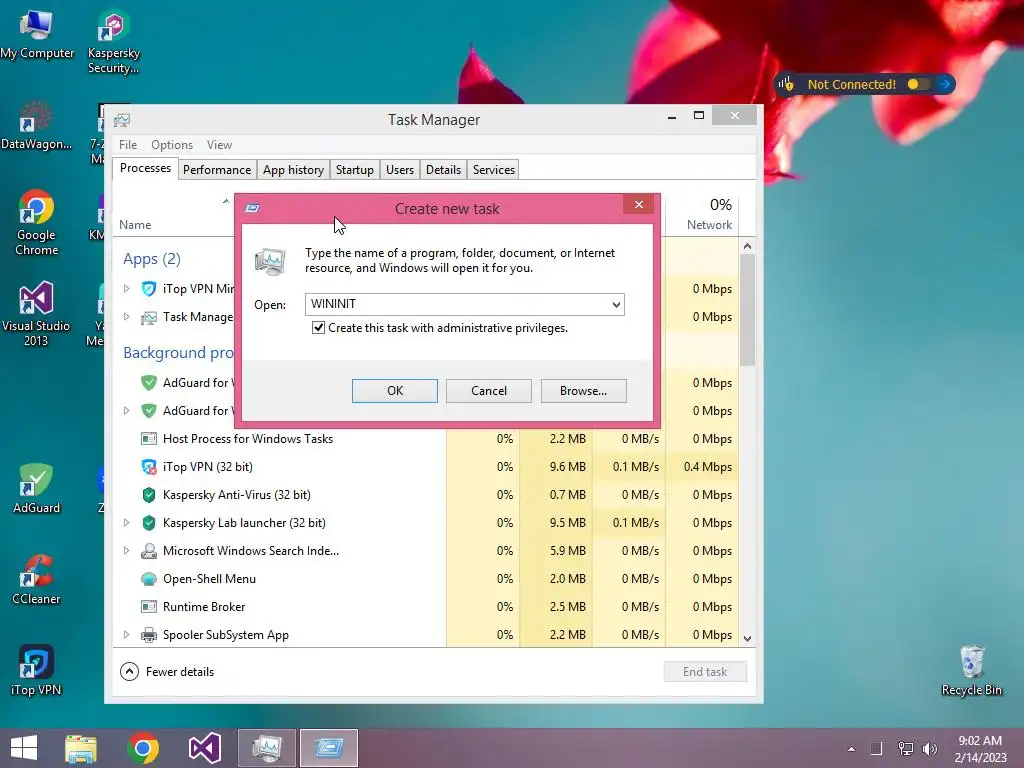
Task: Open My Computer desktop icon
Action: [37, 35]
